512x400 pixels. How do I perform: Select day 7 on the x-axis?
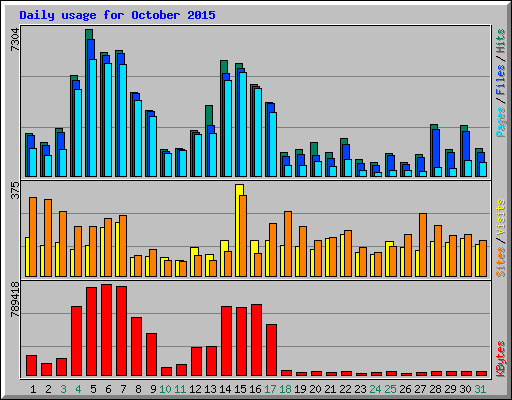tap(123, 389)
